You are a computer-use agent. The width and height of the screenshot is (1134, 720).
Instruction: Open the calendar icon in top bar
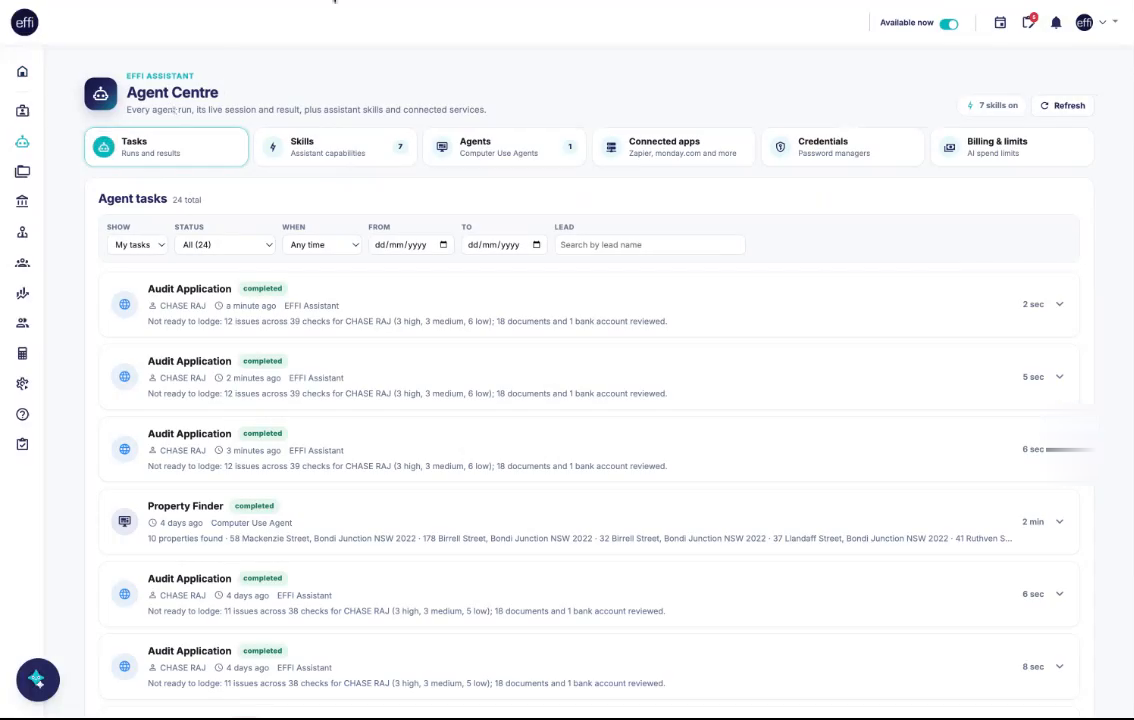(1000, 22)
